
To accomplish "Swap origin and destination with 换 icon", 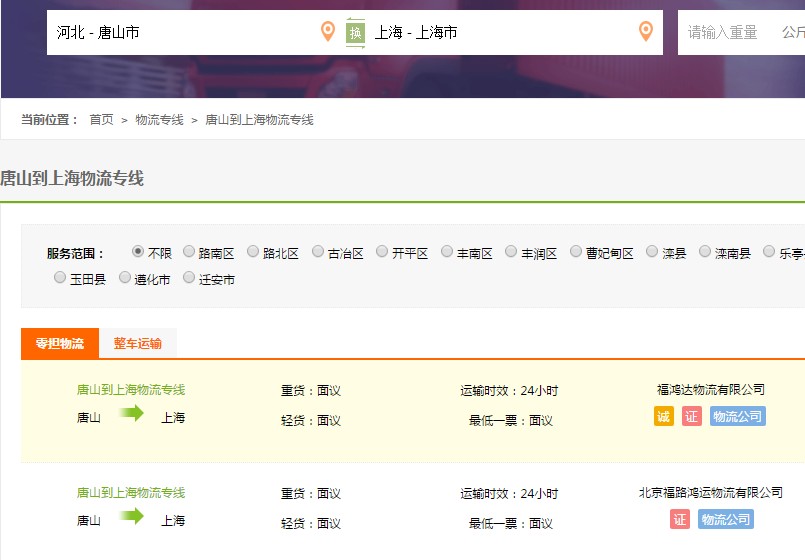I will (x=355, y=33).
